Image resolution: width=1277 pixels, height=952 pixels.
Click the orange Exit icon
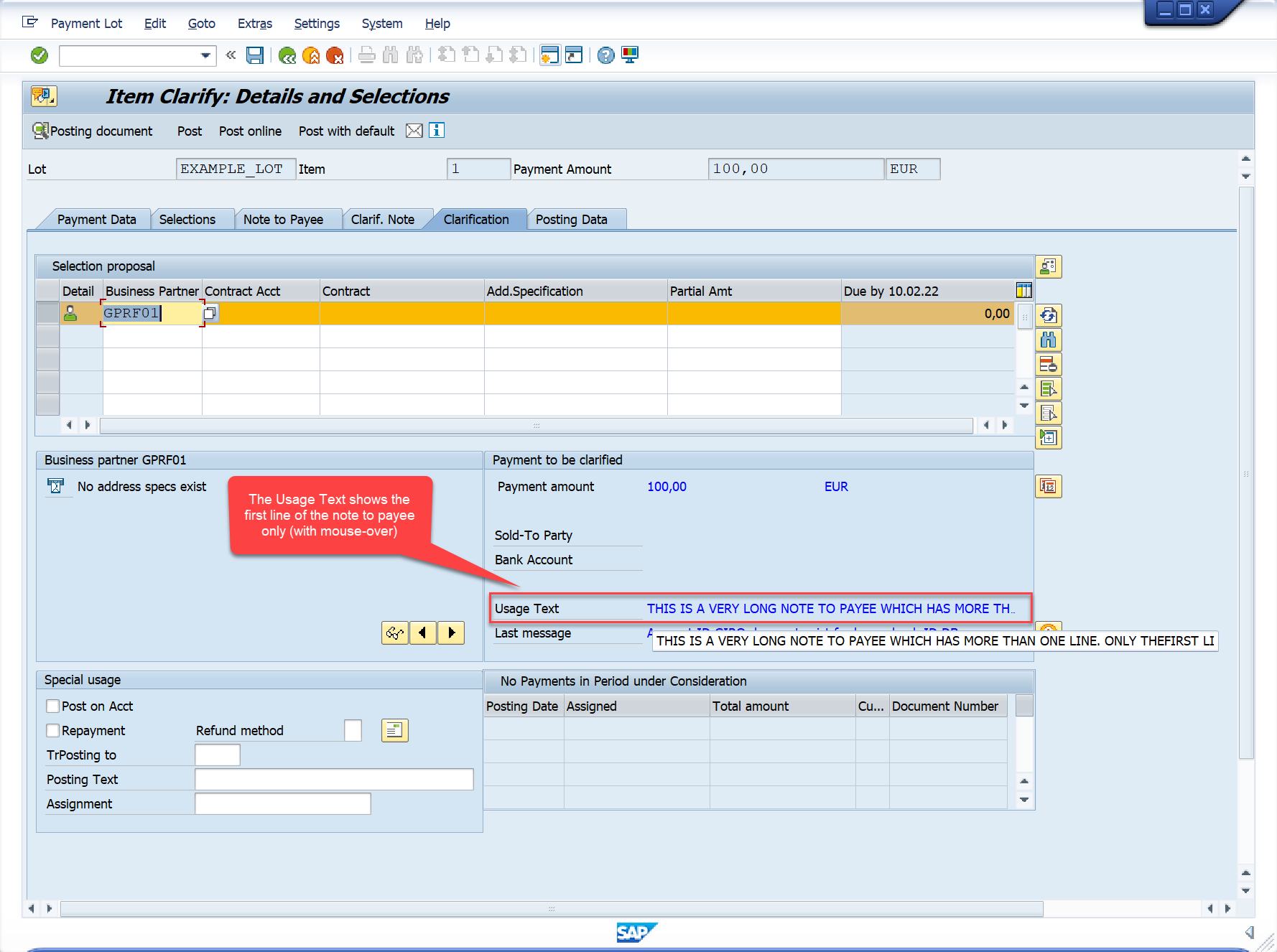[311, 55]
